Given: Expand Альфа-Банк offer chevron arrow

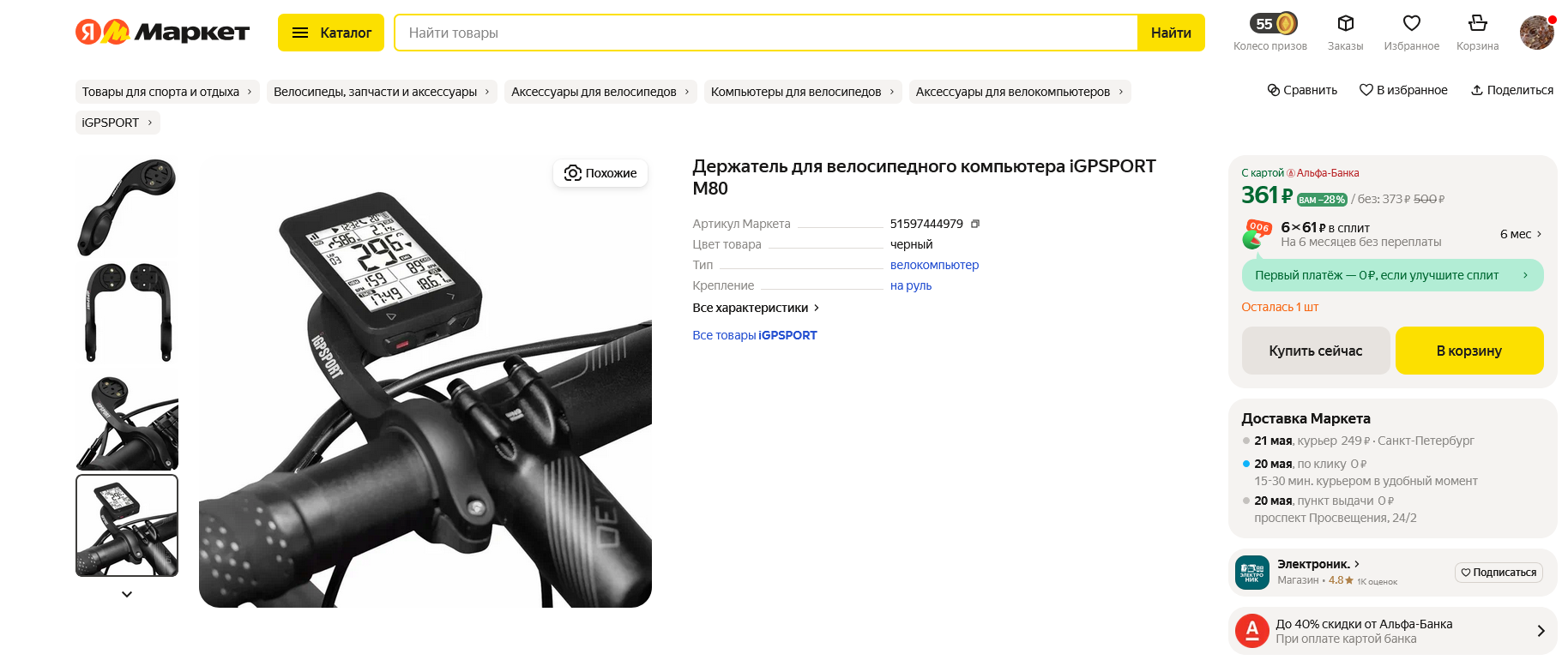Looking at the screenshot, I should click(1541, 631).
